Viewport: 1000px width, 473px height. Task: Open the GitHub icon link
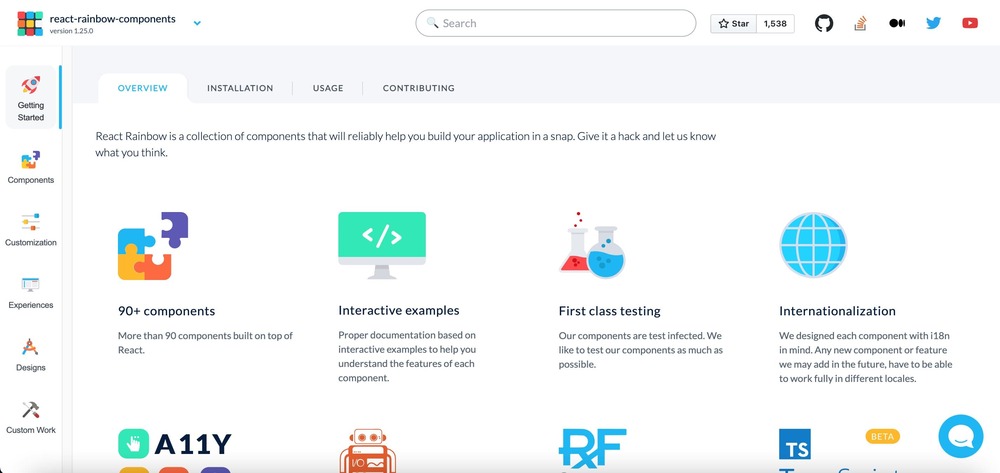824,24
